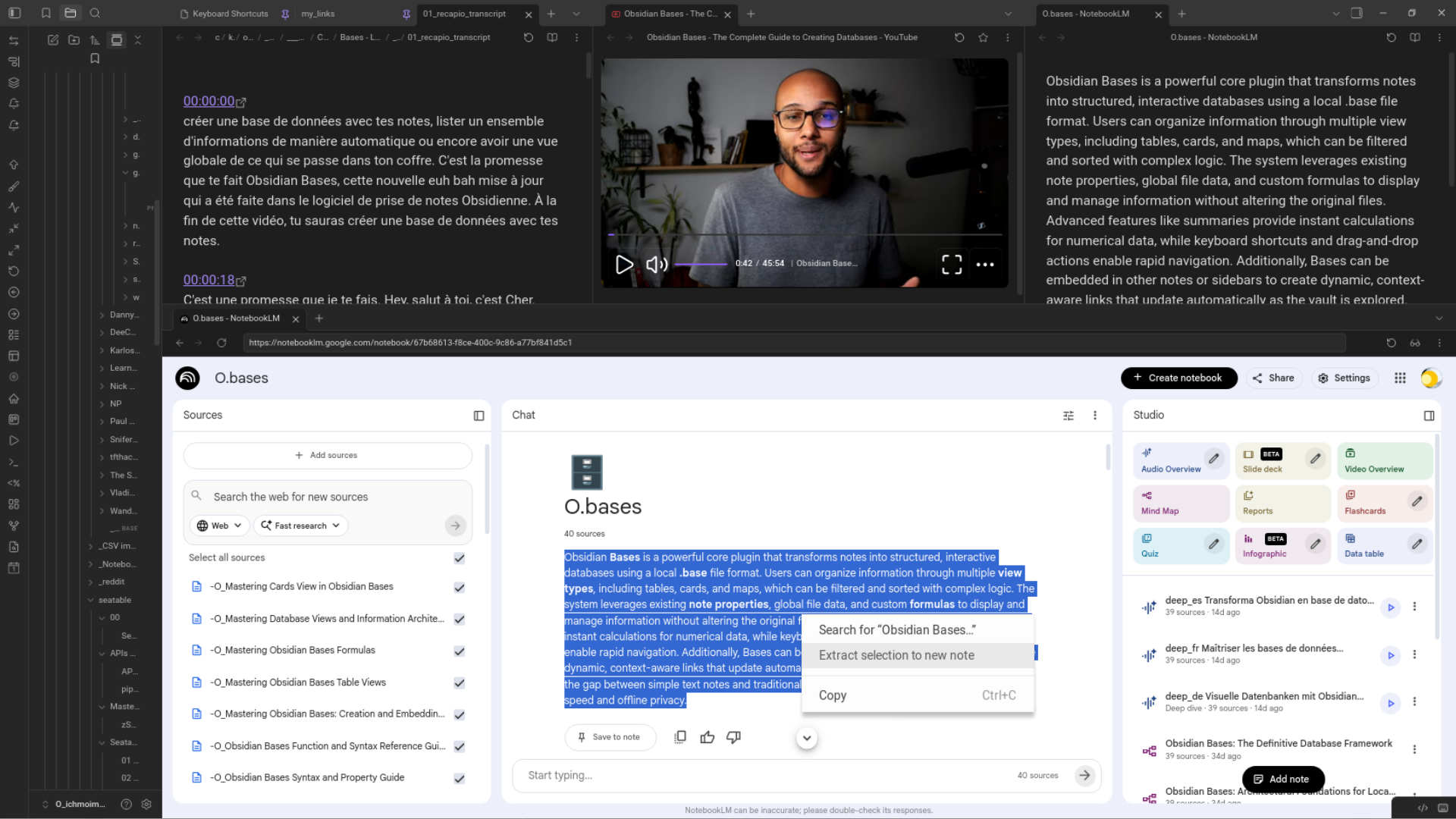Open the Chat panel three-dot menu
Image resolution: width=1456 pixels, height=819 pixels.
[x=1094, y=416]
